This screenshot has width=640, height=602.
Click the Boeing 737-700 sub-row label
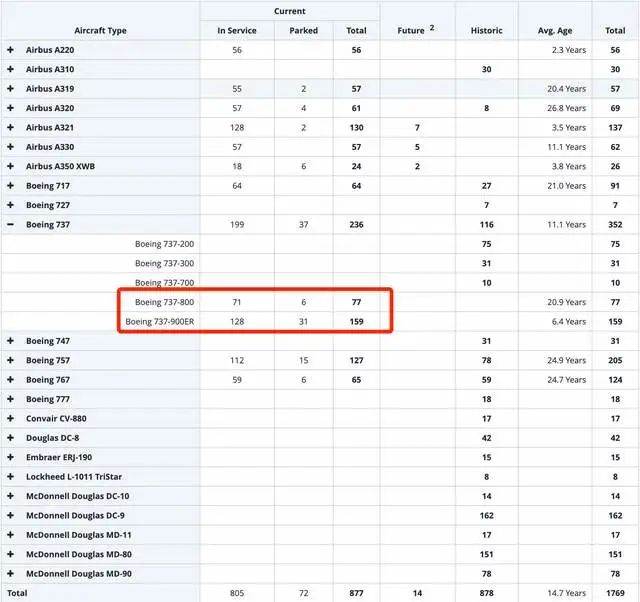pyautogui.click(x=164, y=283)
